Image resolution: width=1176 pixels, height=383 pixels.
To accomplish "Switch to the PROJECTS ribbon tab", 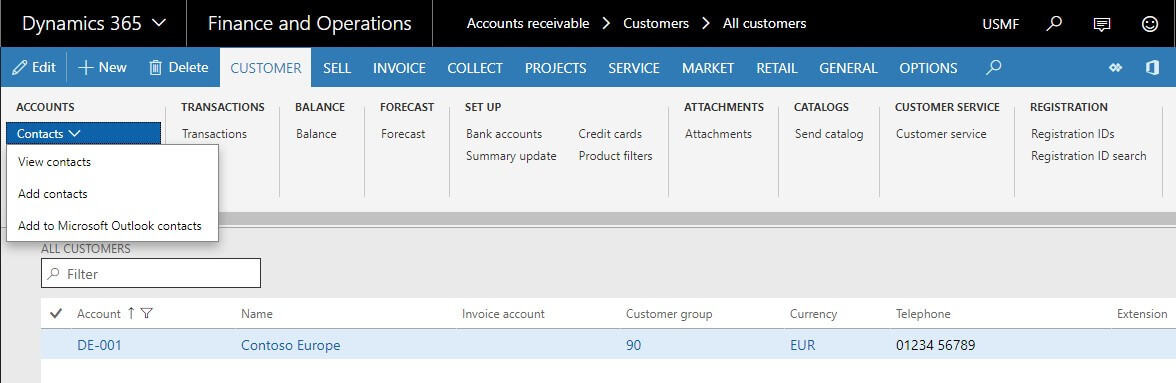I will click(x=555, y=68).
